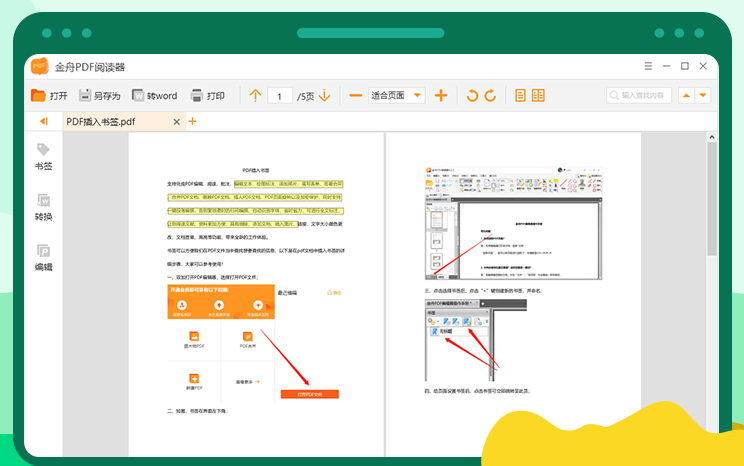Rotate the page clockwise
This screenshot has height=466, width=744.
490,95
